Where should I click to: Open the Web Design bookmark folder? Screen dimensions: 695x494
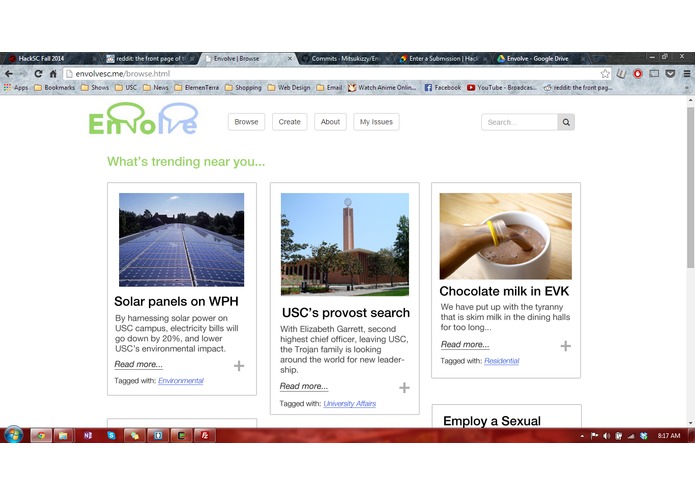click(289, 88)
